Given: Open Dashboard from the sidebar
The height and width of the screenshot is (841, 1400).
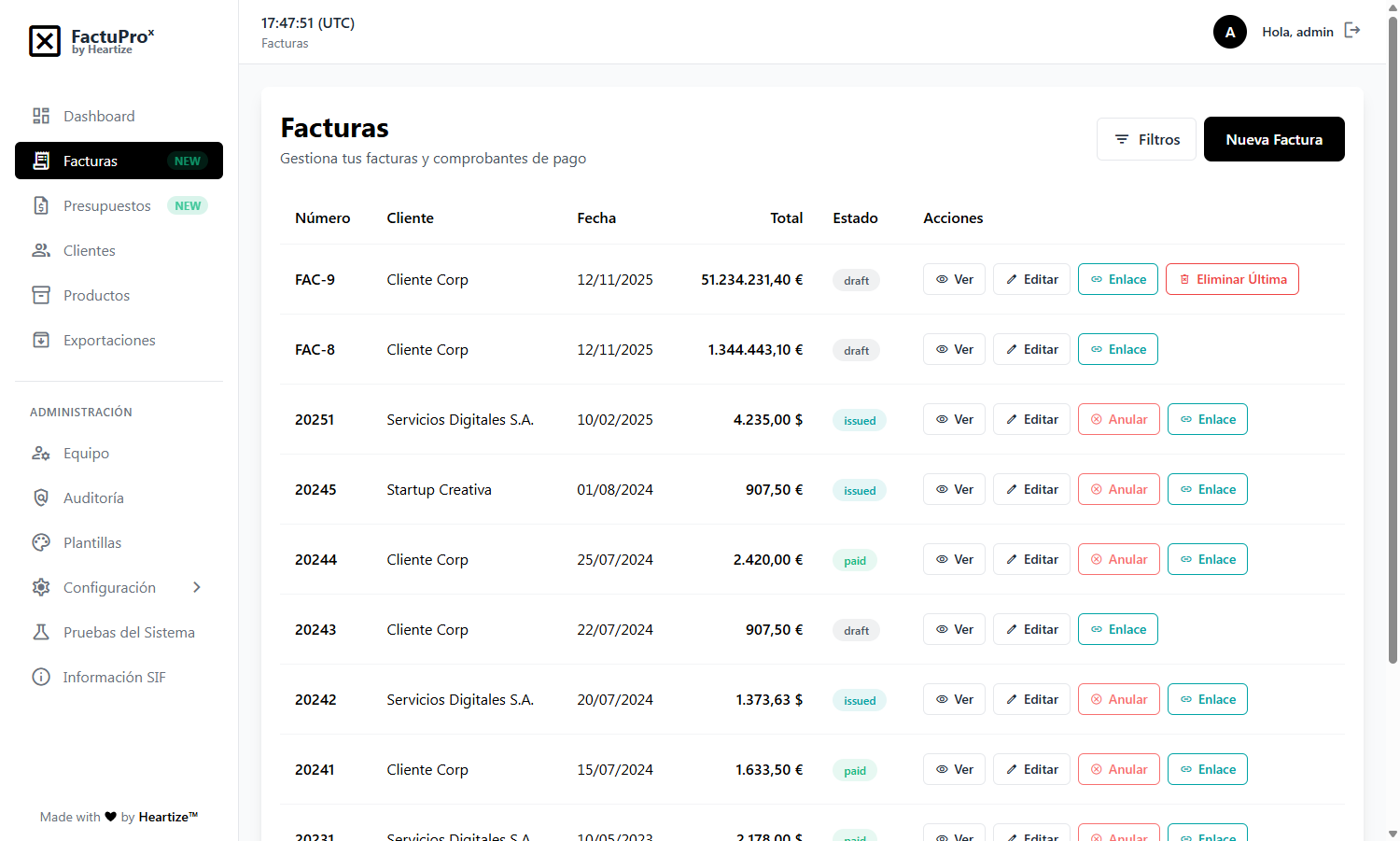Looking at the screenshot, I should pyautogui.click(x=99, y=117).
